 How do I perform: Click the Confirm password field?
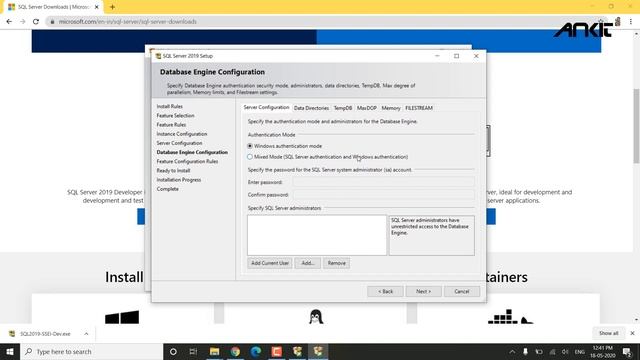click(x=383, y=195)
